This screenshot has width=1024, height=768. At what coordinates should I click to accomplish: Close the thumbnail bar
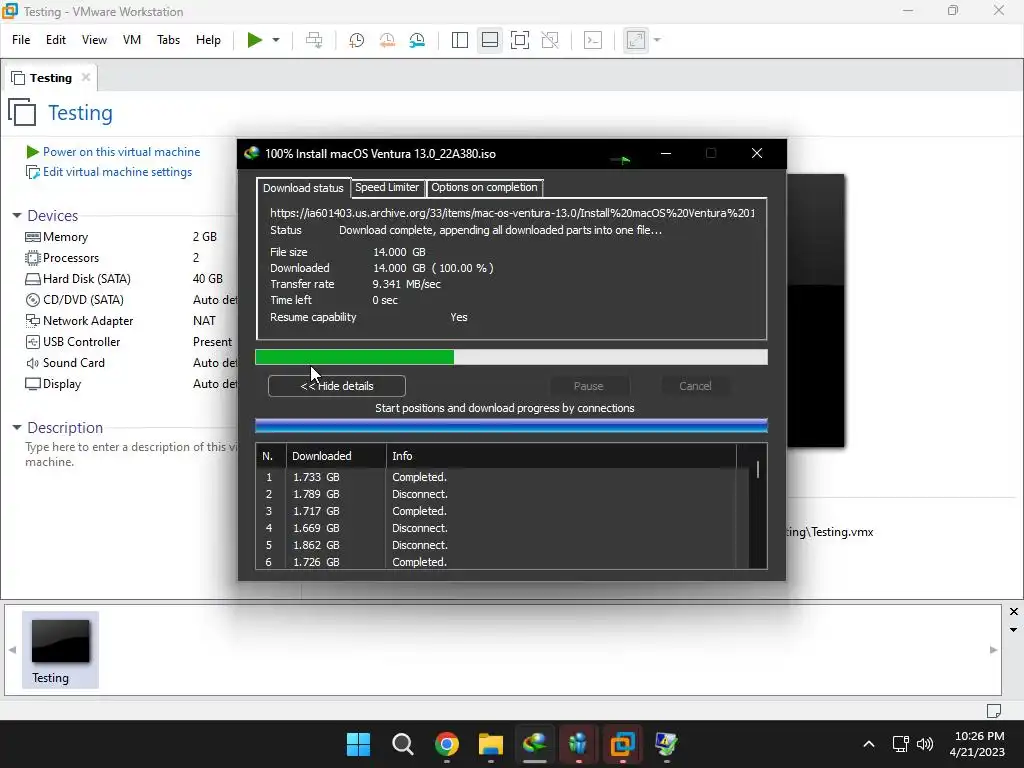coord(1014,611)
